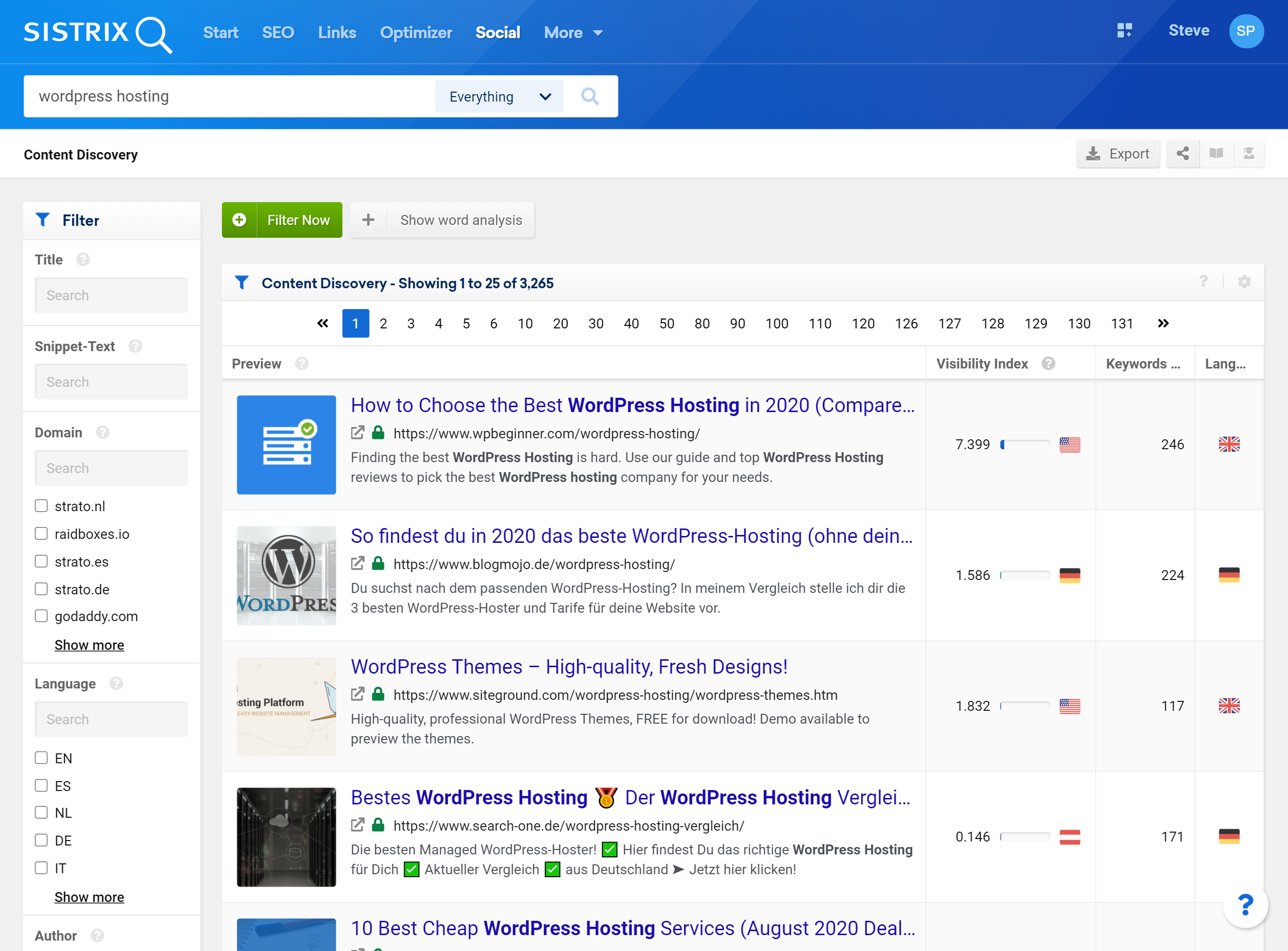Click the Export button
This screenshot has width=1288, height=951.
pos(1118,154)
